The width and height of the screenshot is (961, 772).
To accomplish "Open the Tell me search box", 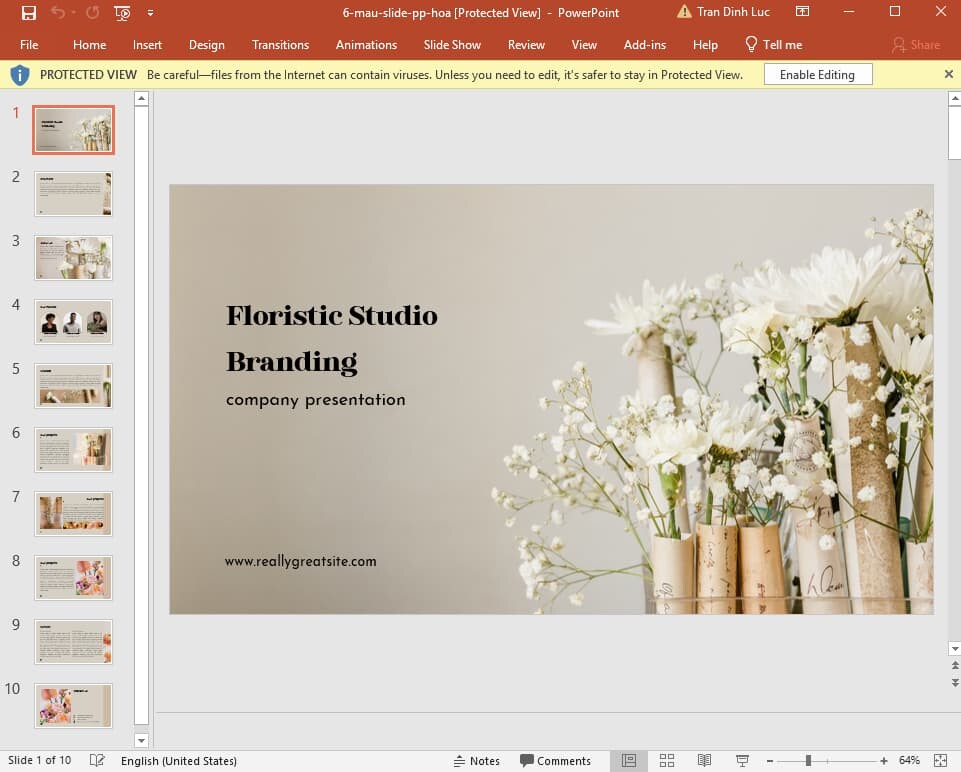I will (774, 44).
